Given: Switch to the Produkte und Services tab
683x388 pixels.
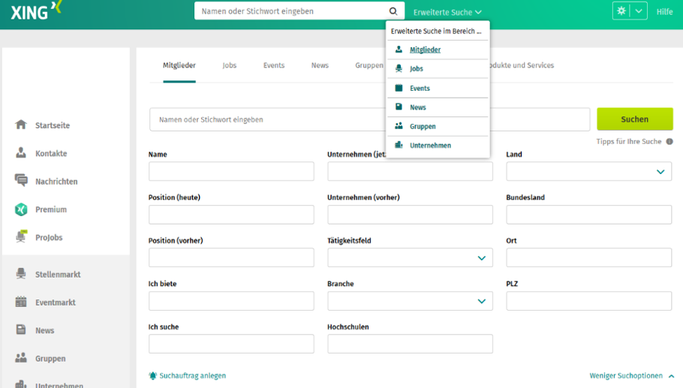Looking at the screenshot, I should coord(521,65).
